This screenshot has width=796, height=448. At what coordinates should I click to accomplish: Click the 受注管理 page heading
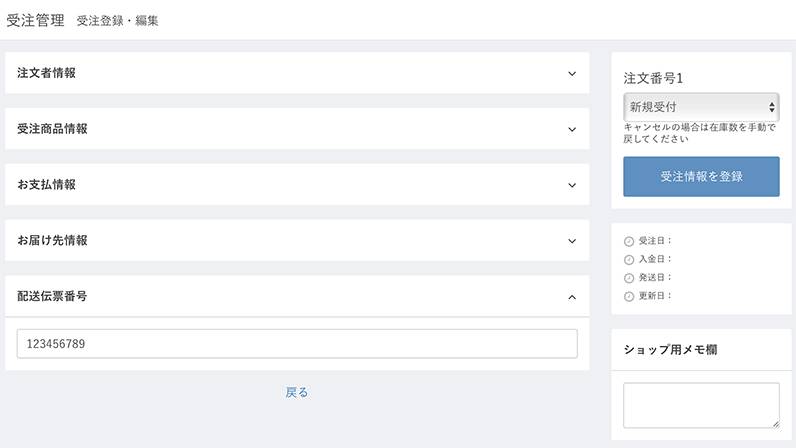[36, 20]
